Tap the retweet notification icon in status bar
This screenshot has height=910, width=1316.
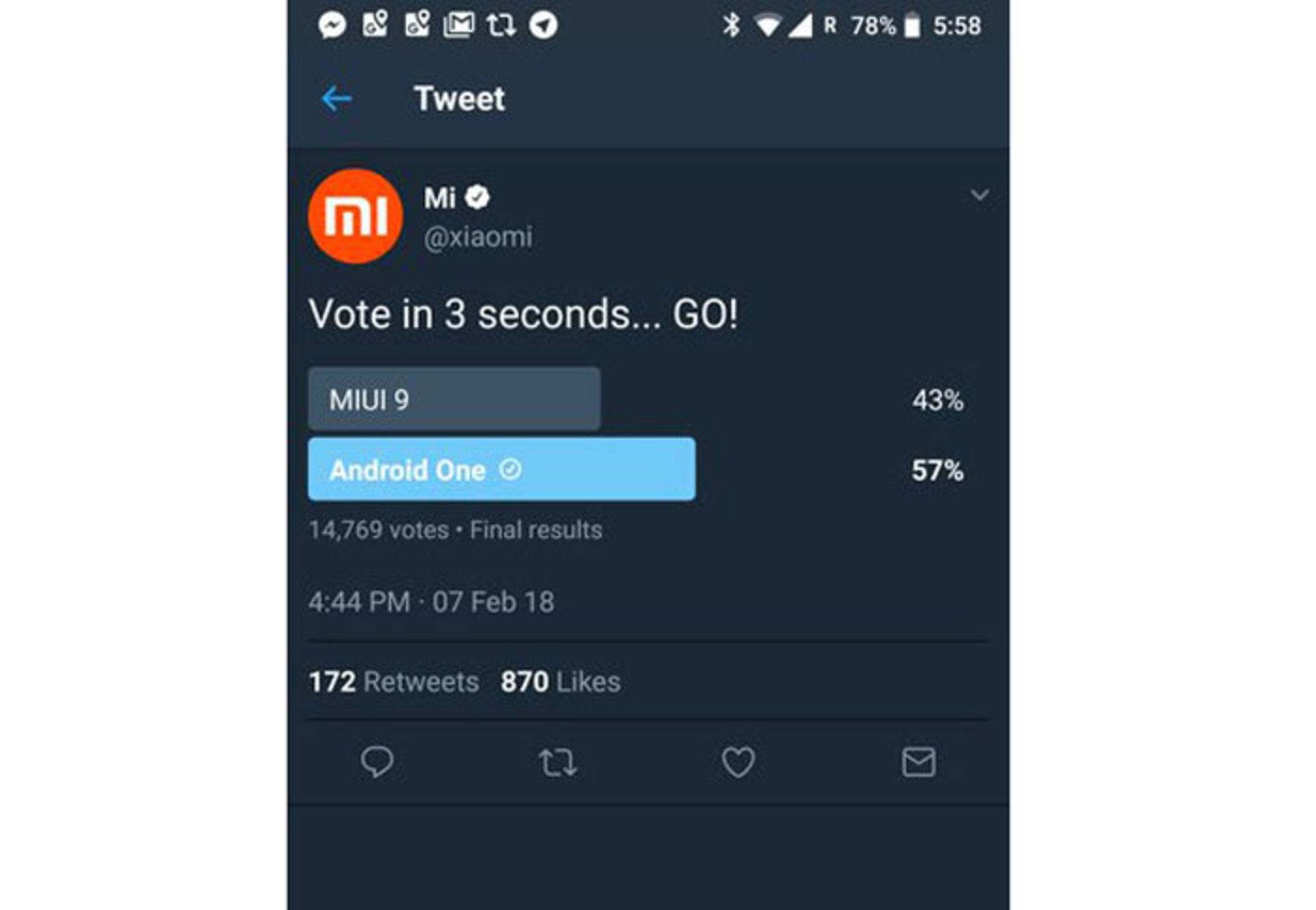(501, 26)
